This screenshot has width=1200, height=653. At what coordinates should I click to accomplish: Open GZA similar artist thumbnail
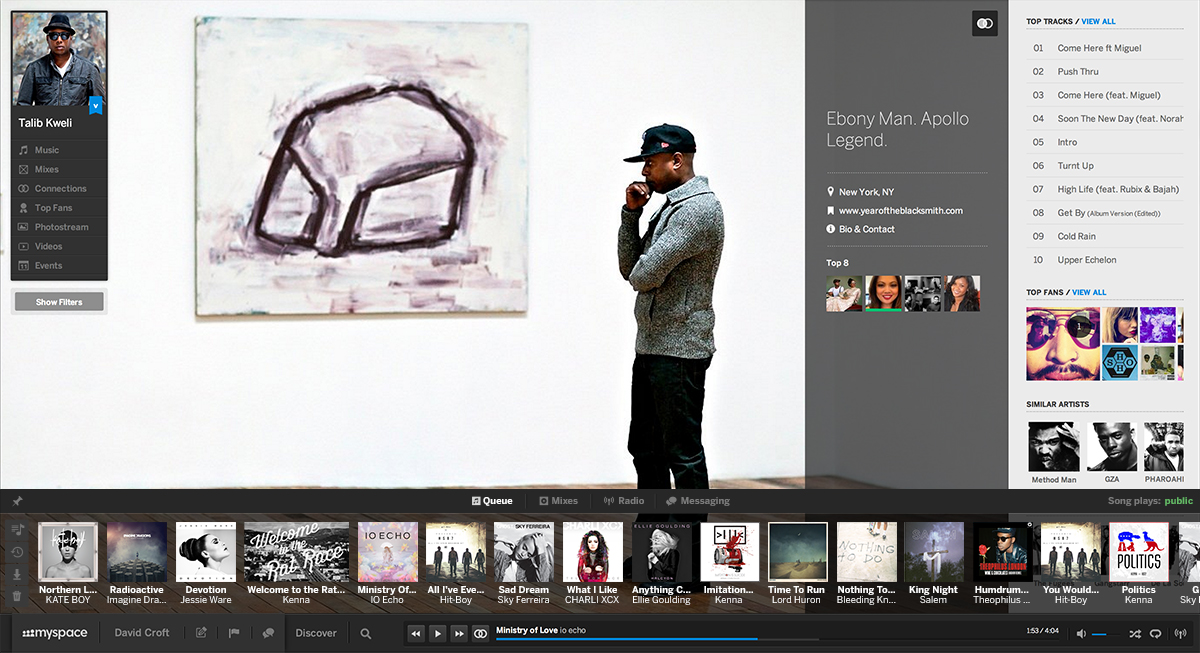tap(1112, 446)
